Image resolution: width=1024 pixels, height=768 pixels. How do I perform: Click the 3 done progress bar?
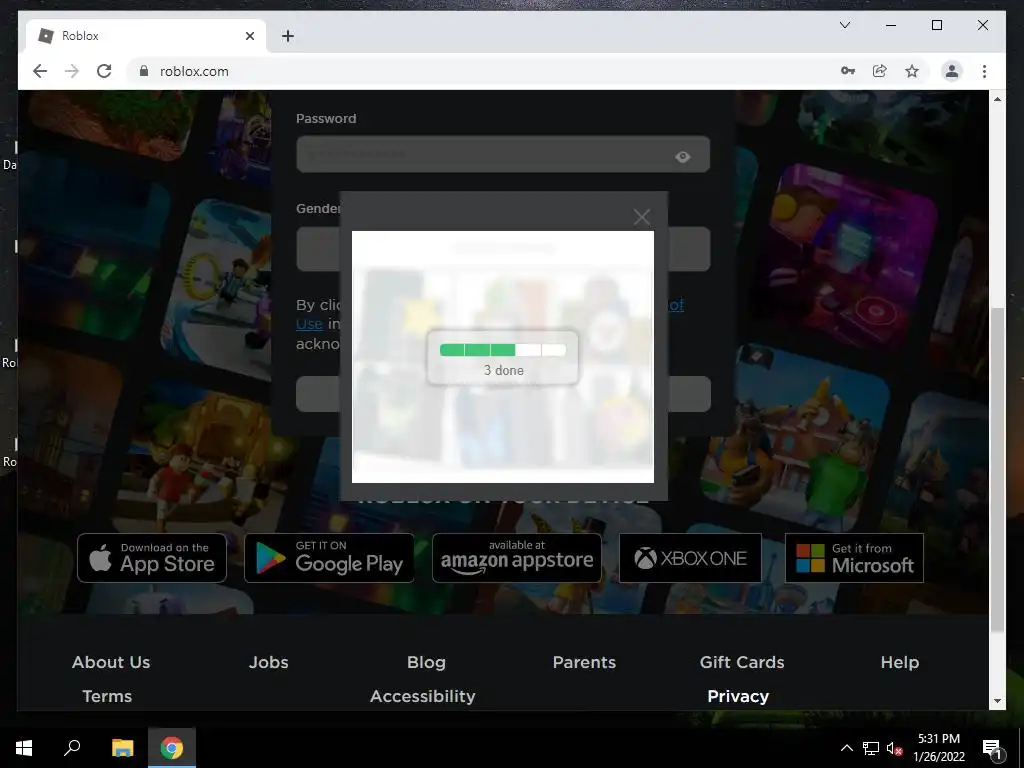click(x=503, y=350)
